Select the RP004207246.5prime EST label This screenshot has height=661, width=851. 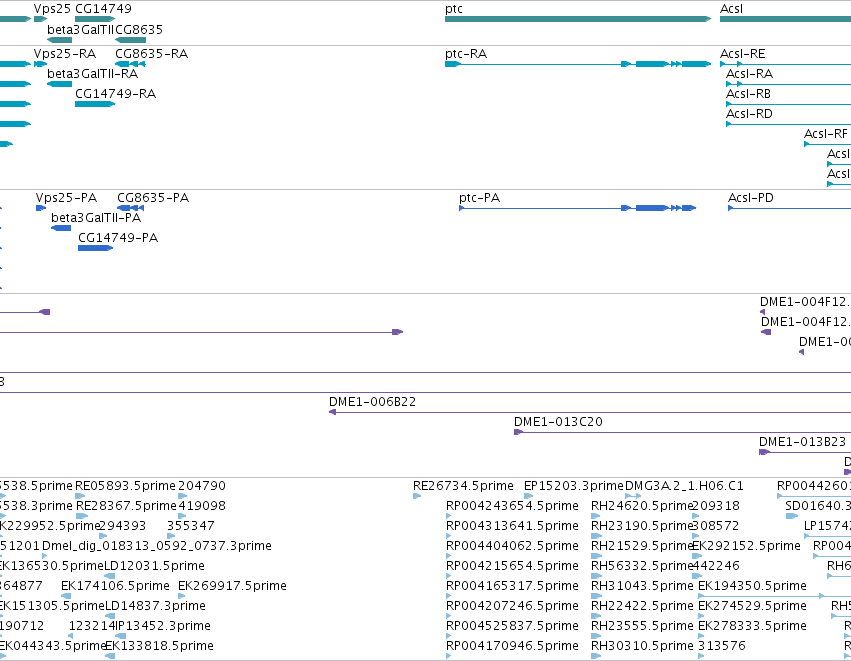(512, 606)
